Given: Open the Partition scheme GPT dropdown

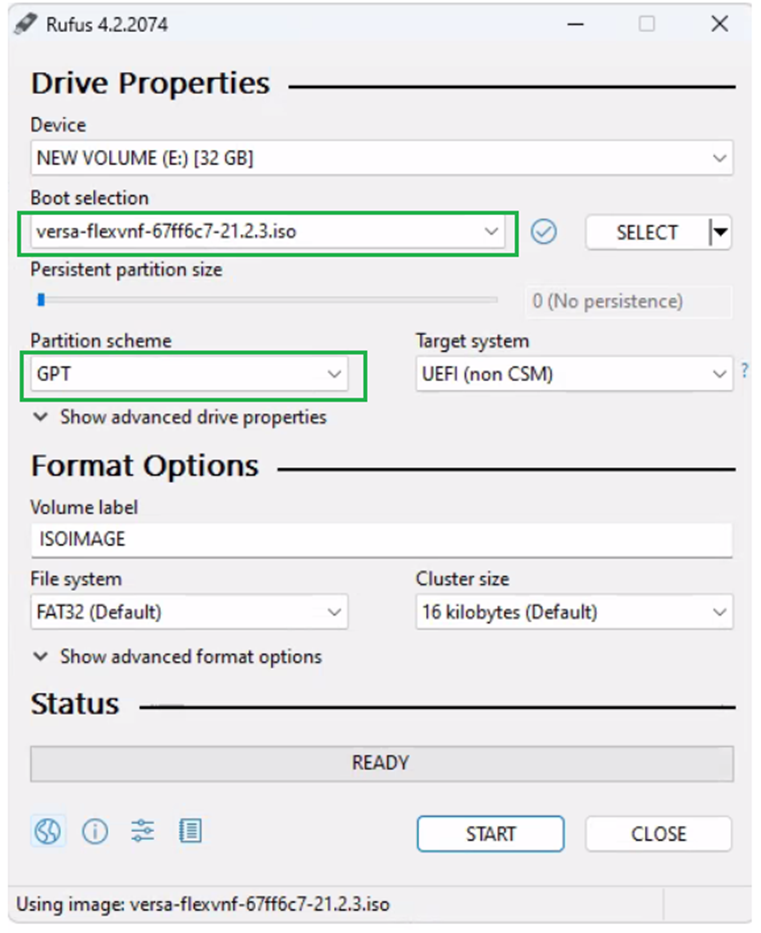Looking at the screenshot, I should 189,374.
